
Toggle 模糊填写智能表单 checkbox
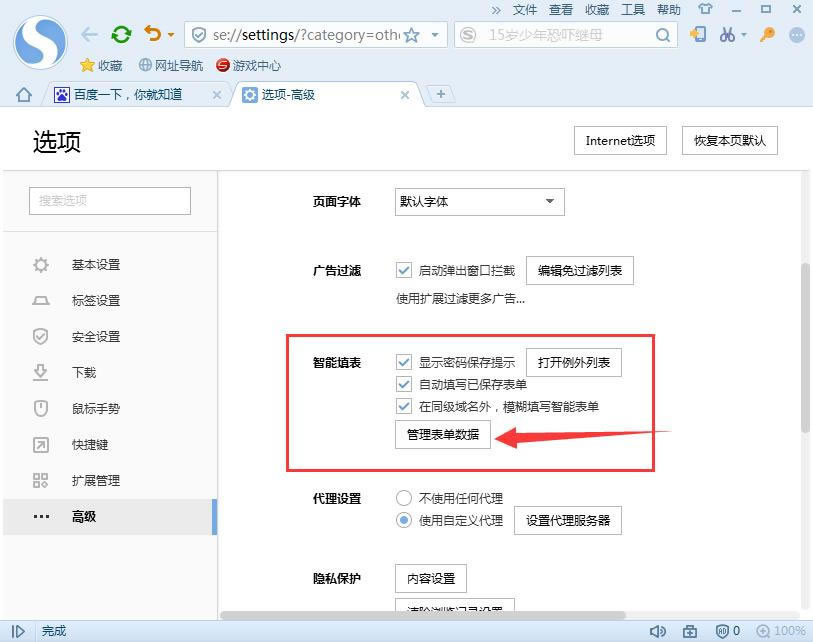pos(404,406)
